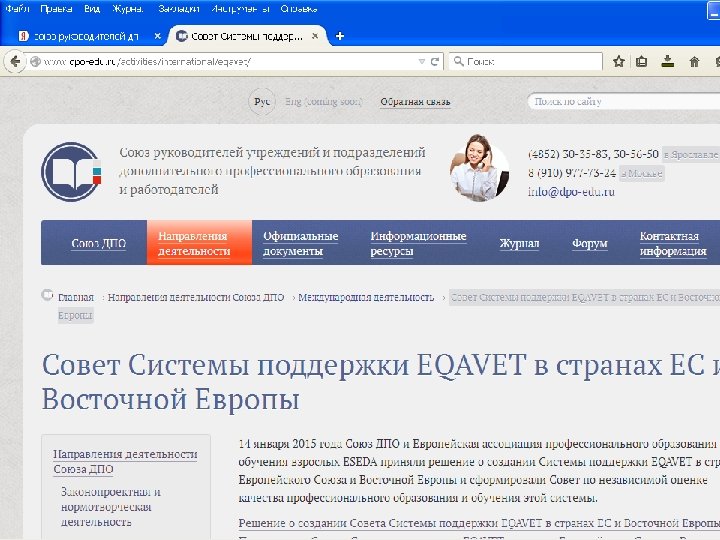This screenshot has height=540, width=720.
Task: Open the Справка menu
Action: click(x=298, y=9)
